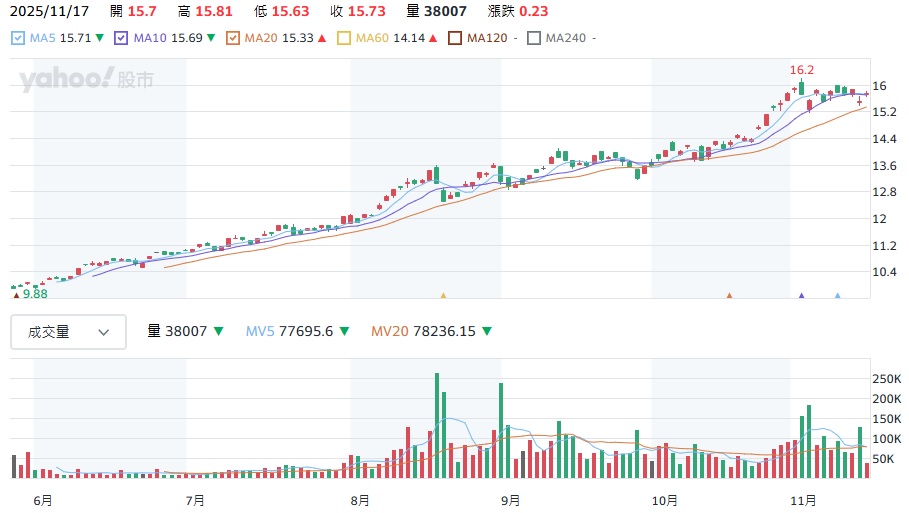Click the 8月 label on time axis
Viewport: 909px width, 513px height.
(x=359, y=500)
